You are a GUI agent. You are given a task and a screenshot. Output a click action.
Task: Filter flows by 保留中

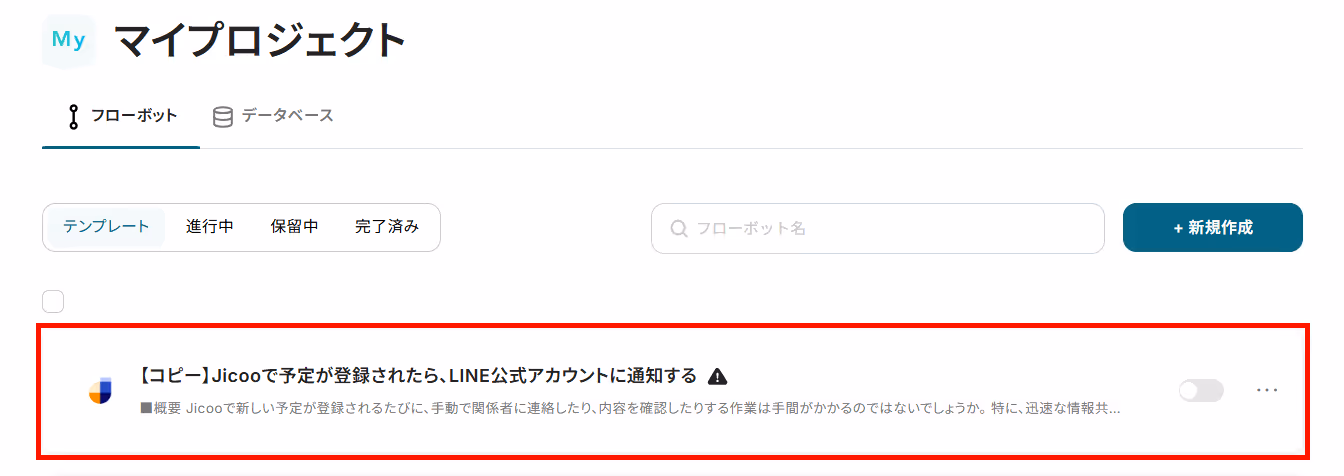pyautogui.click(x=295, y=227)
